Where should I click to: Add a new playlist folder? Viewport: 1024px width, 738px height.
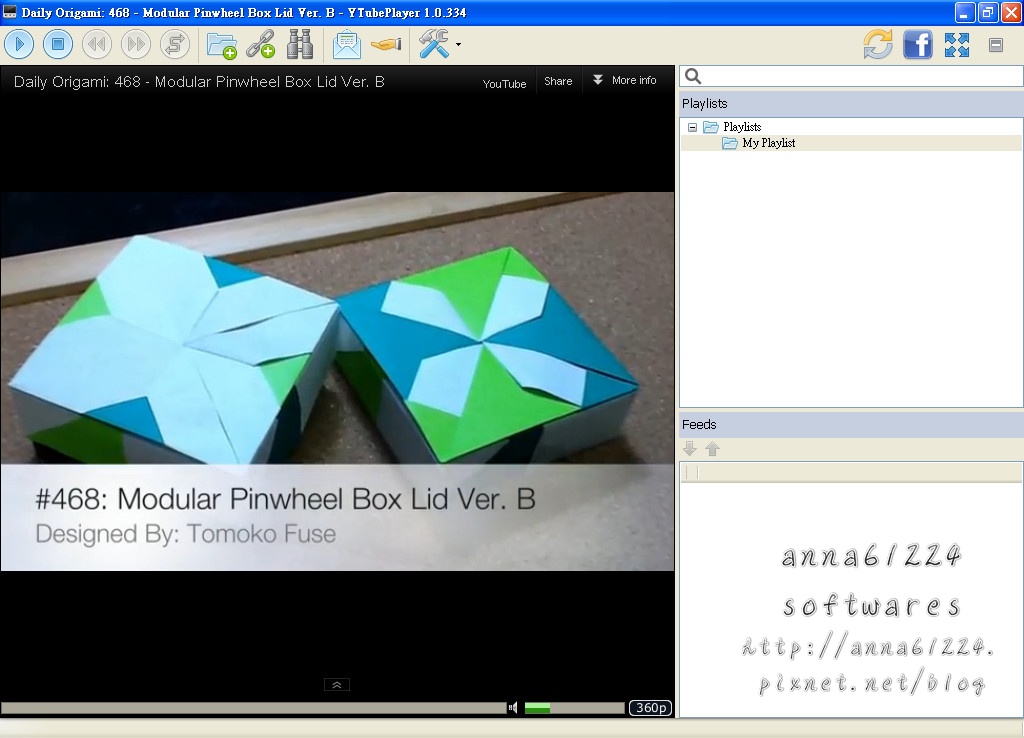click(x=221, y=45)
